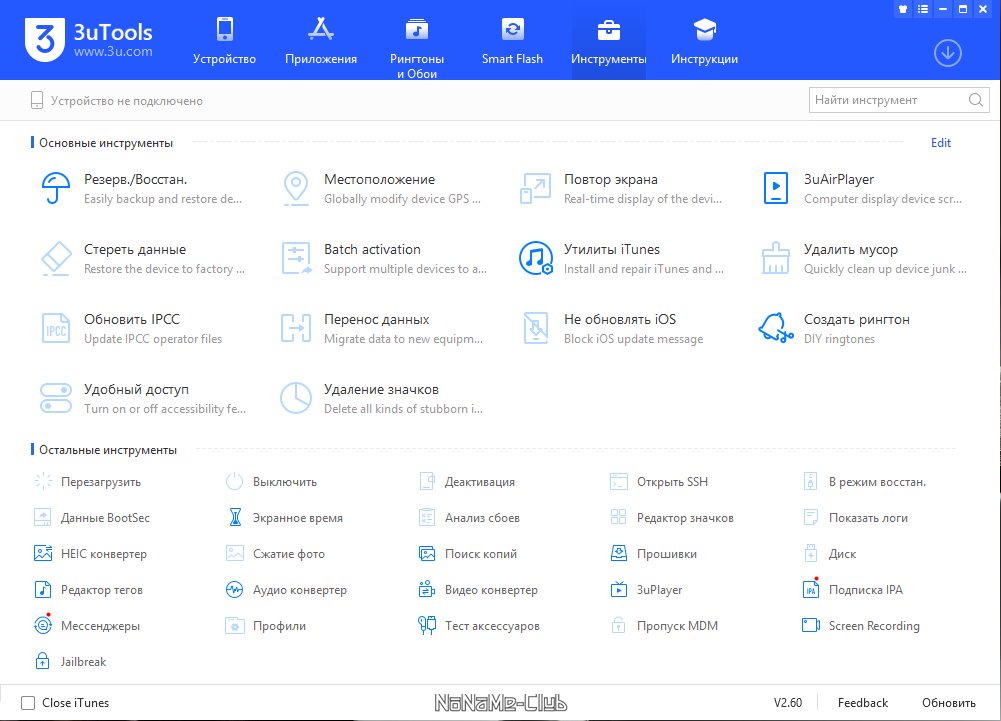Viewport: 1001px width, 721px height.
Task: Click the search magnifier icon
Action: (975, 100)
